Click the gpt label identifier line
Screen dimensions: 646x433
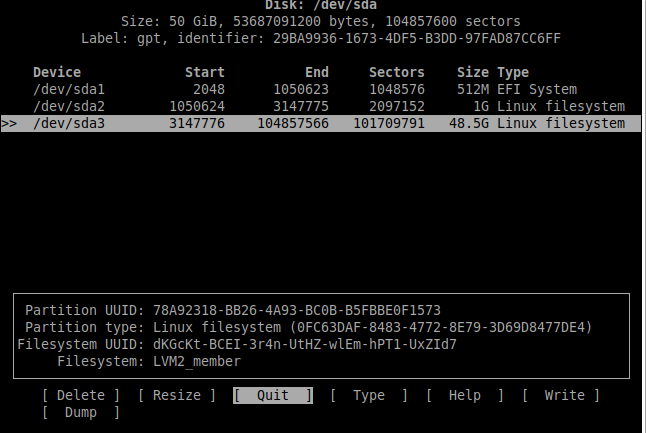tap(321, 38)
